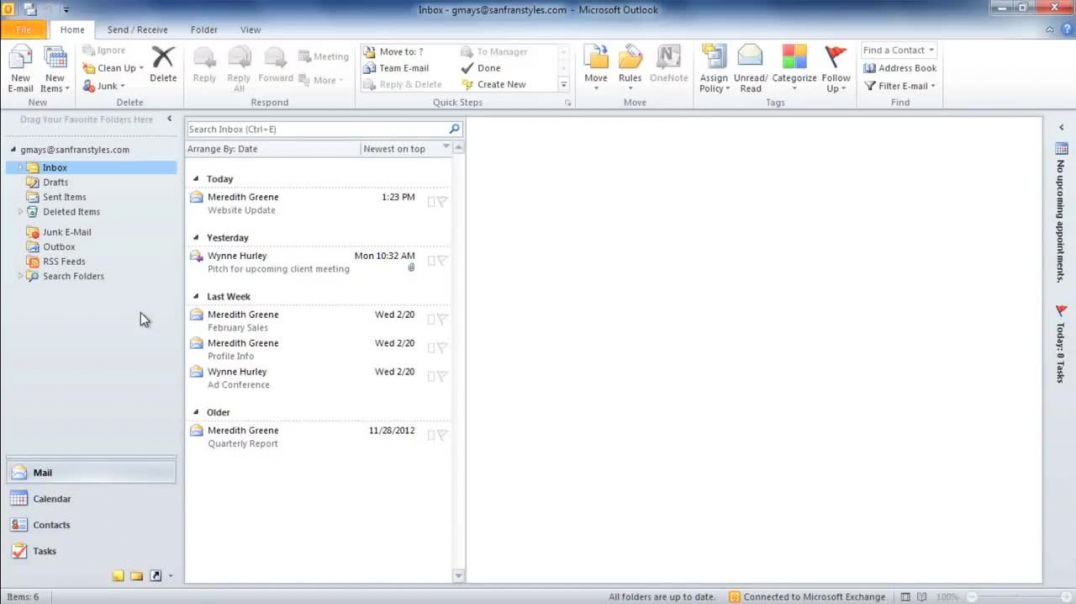The image size is (1076, 604).
Task: Click the zoom slider in status bar
Action: click(x=1019, y=597)
